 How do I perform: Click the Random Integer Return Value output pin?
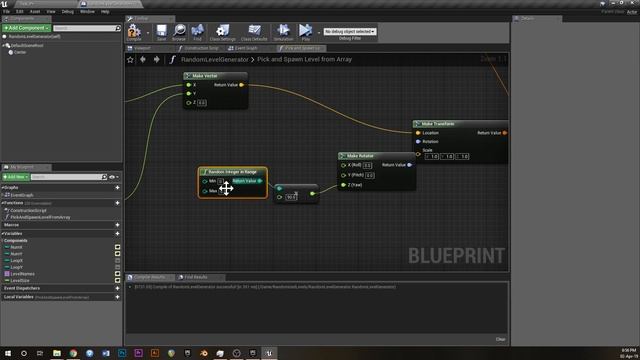pos(260,181)
